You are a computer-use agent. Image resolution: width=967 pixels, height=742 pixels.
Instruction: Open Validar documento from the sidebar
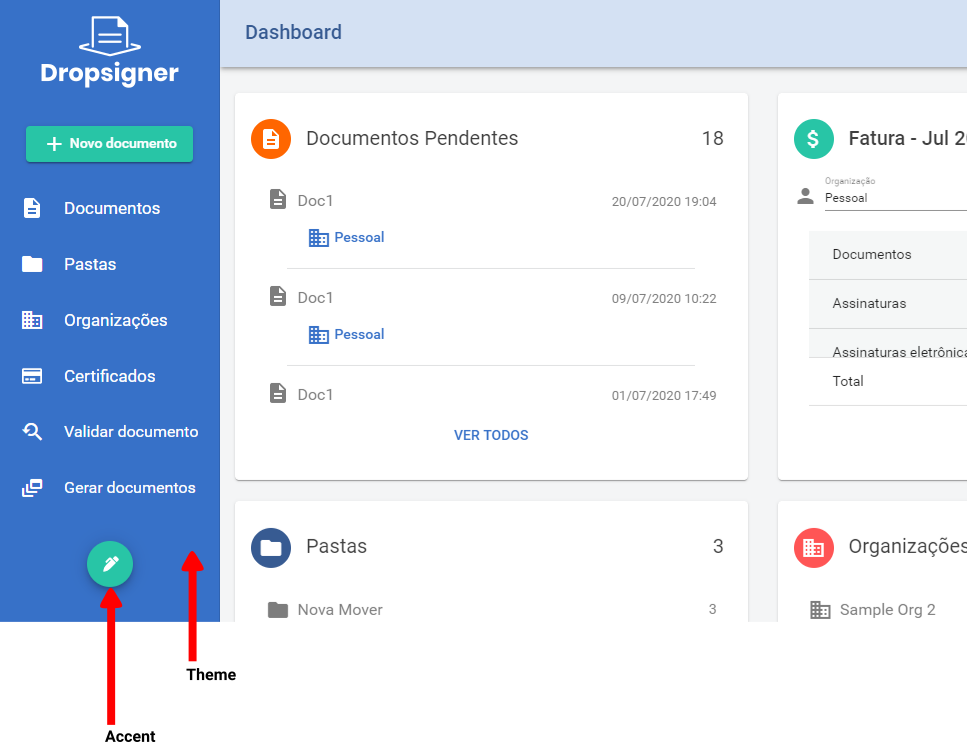[110, 432]
